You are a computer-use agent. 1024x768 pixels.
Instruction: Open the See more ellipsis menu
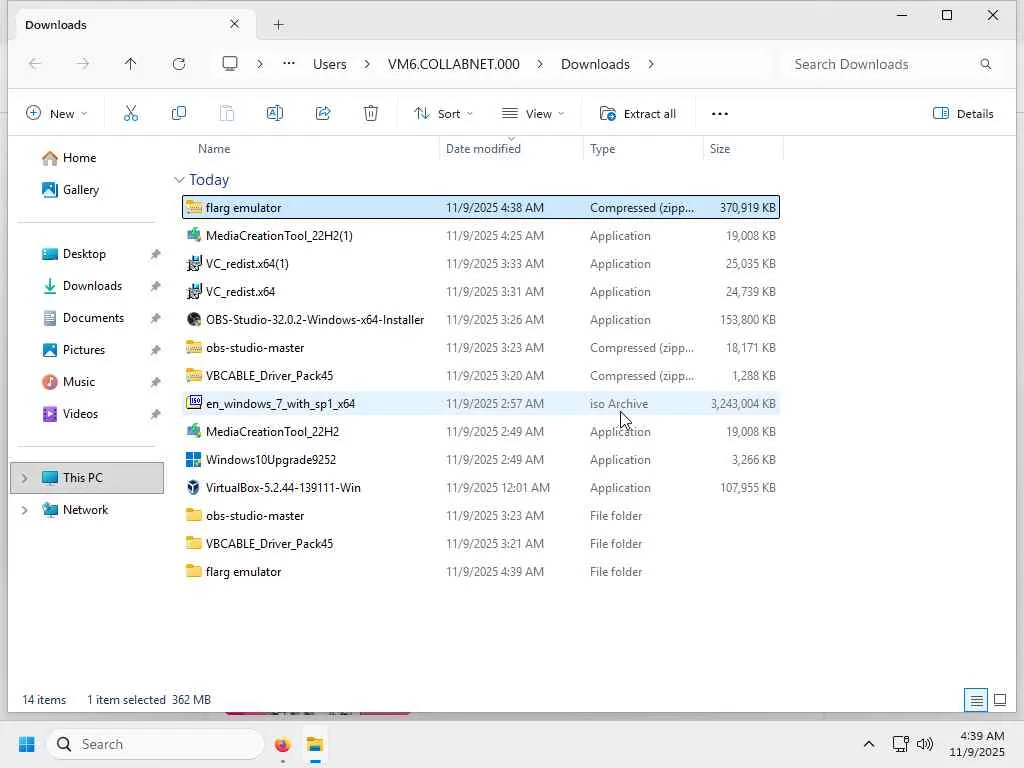(x=720, y=114)
